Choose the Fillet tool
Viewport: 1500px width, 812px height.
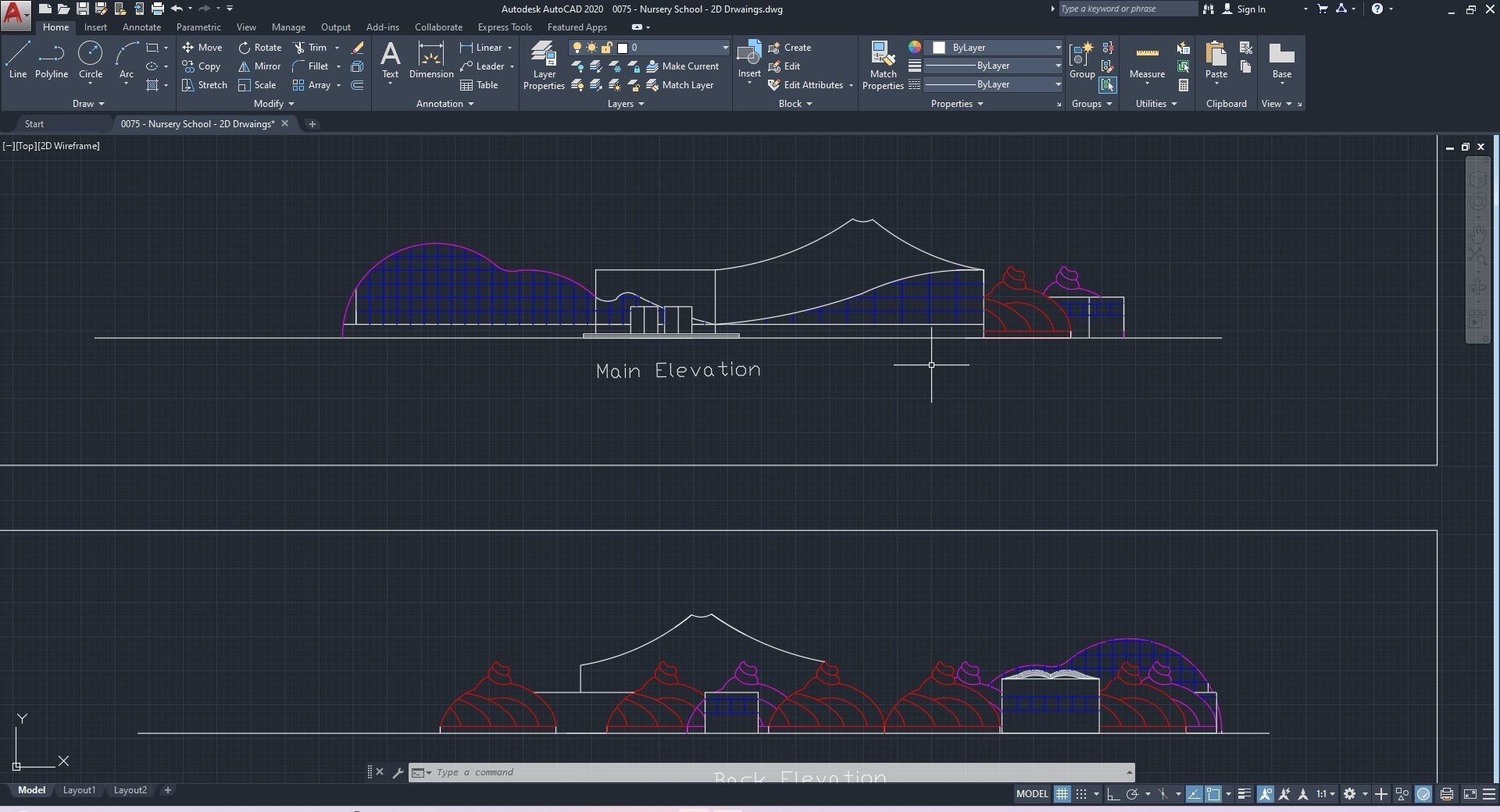[310, 66]
